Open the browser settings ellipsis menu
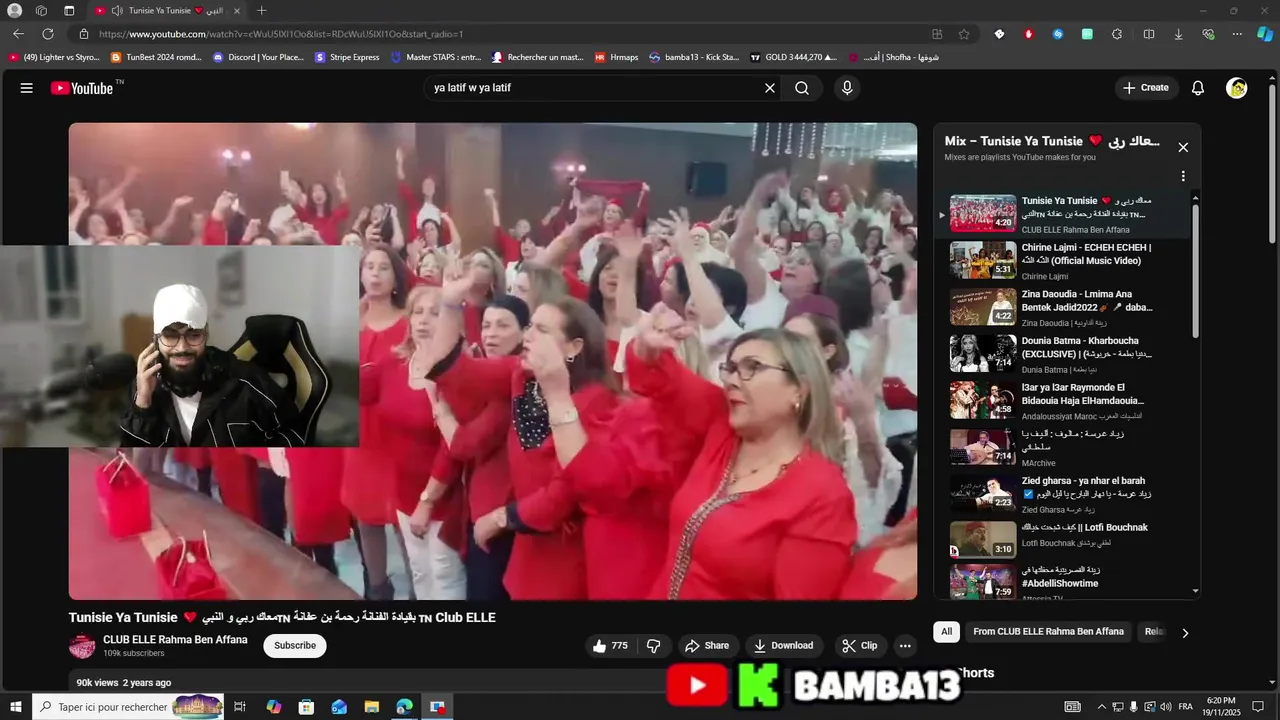 coord(1237,34)
